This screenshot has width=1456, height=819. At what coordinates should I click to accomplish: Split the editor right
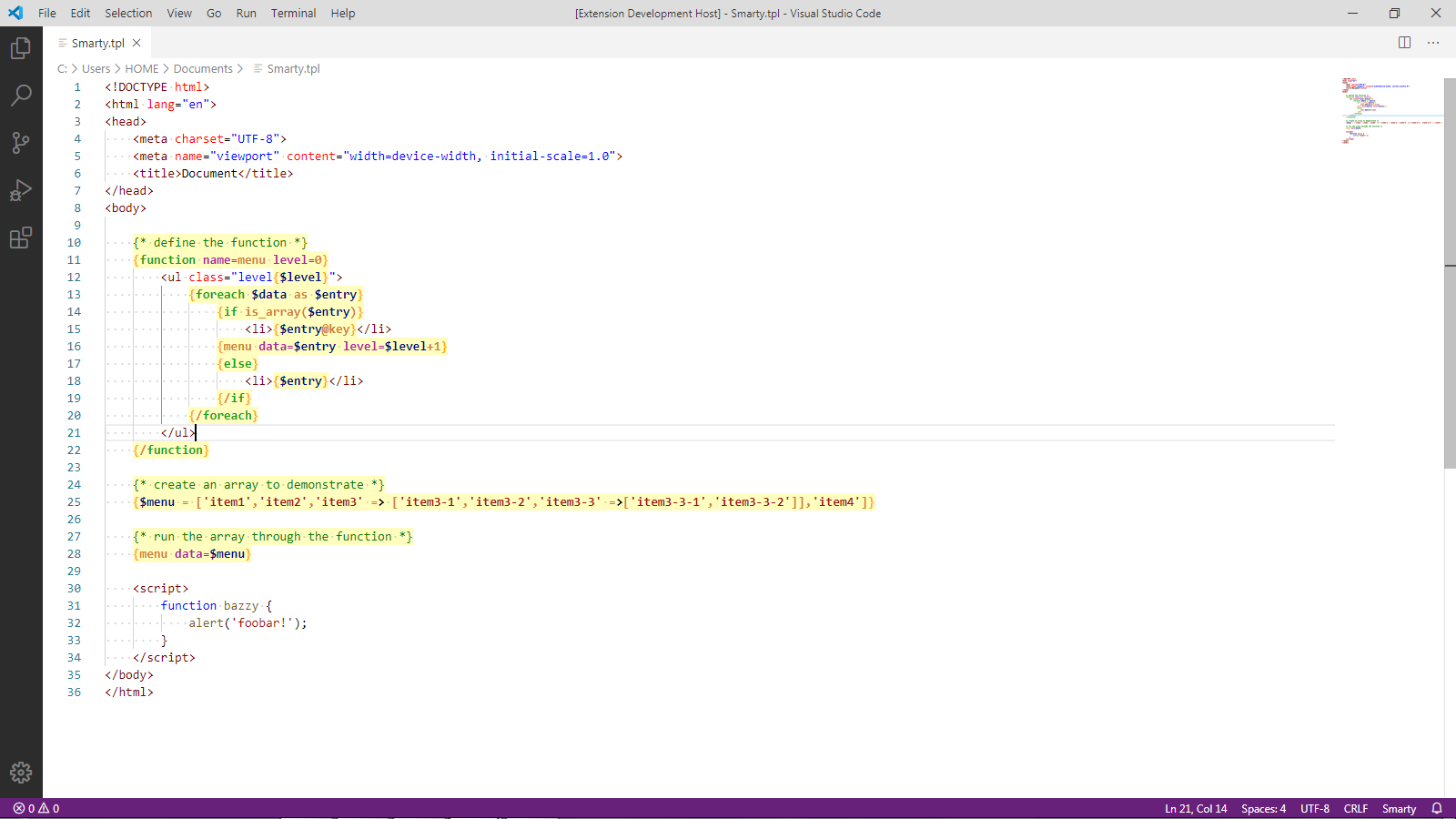click(x=1404, y=43)
